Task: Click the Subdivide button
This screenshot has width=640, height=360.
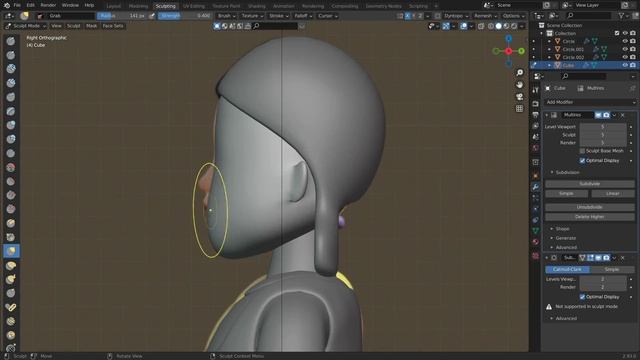Action: coord(590,184)
